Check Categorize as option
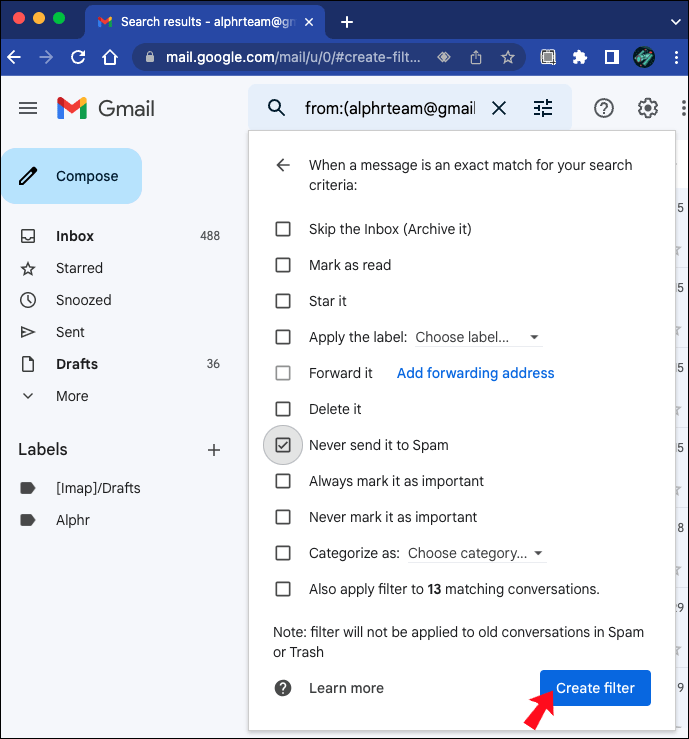Screen dimensions: 689x739 point(283,553)
